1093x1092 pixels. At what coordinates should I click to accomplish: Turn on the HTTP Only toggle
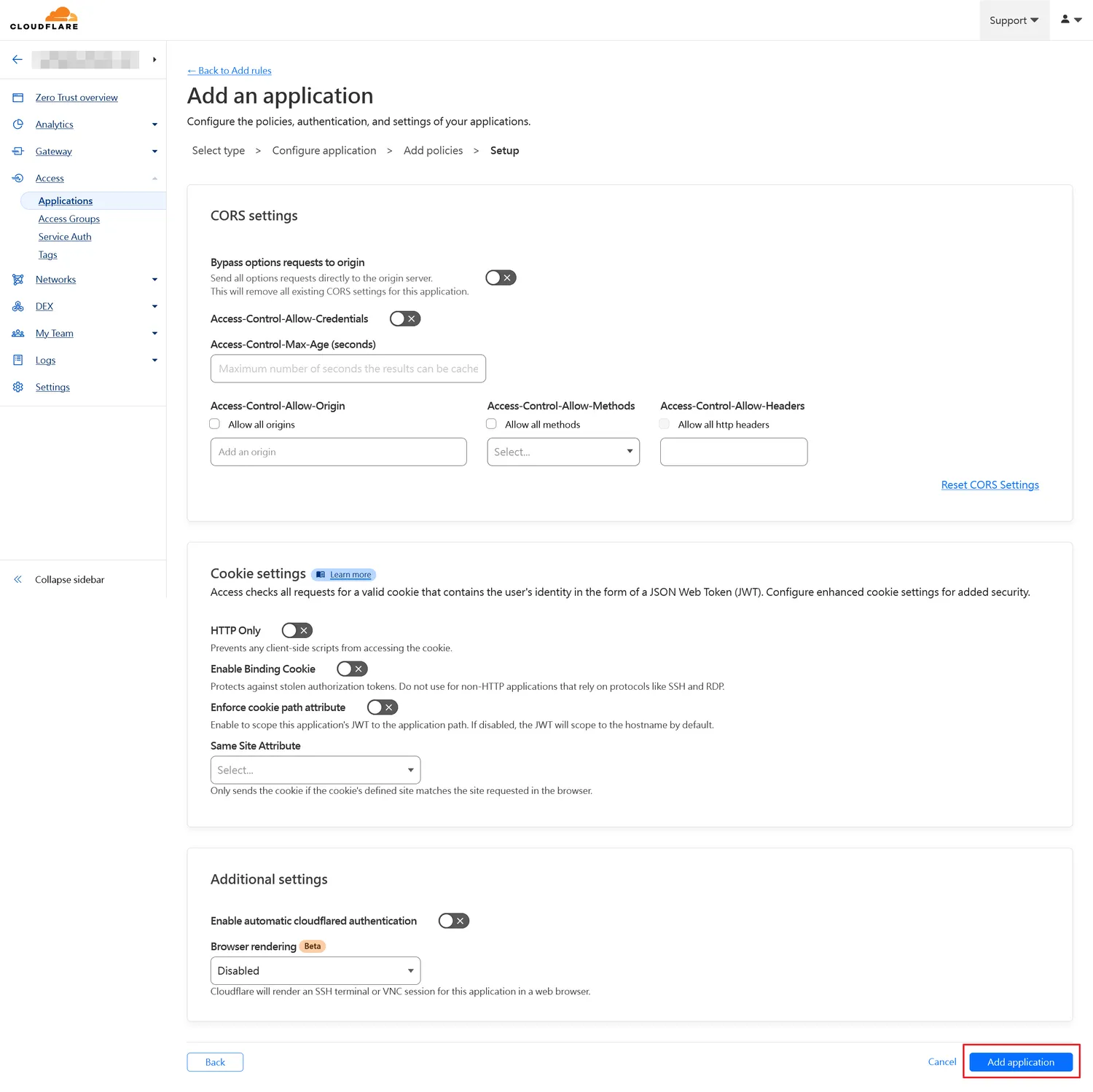[297, 630]
